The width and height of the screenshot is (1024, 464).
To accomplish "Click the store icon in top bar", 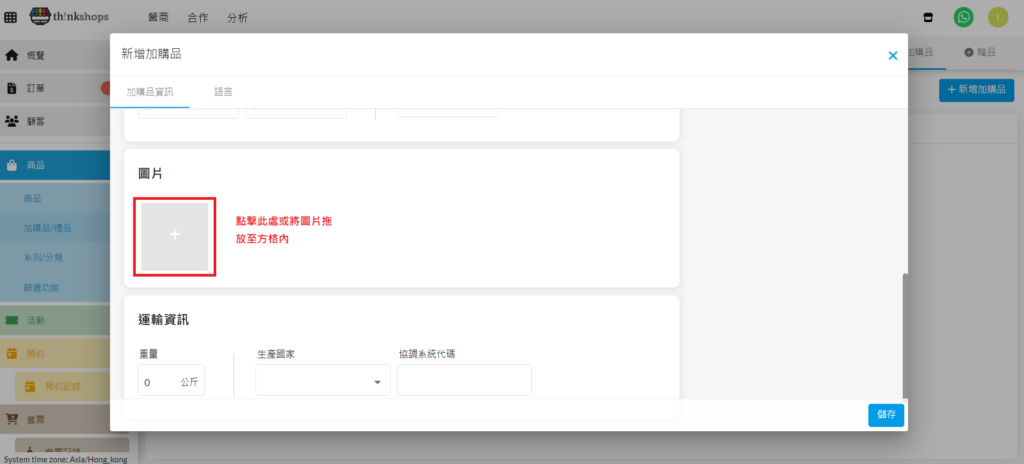I will click(929, 17).
